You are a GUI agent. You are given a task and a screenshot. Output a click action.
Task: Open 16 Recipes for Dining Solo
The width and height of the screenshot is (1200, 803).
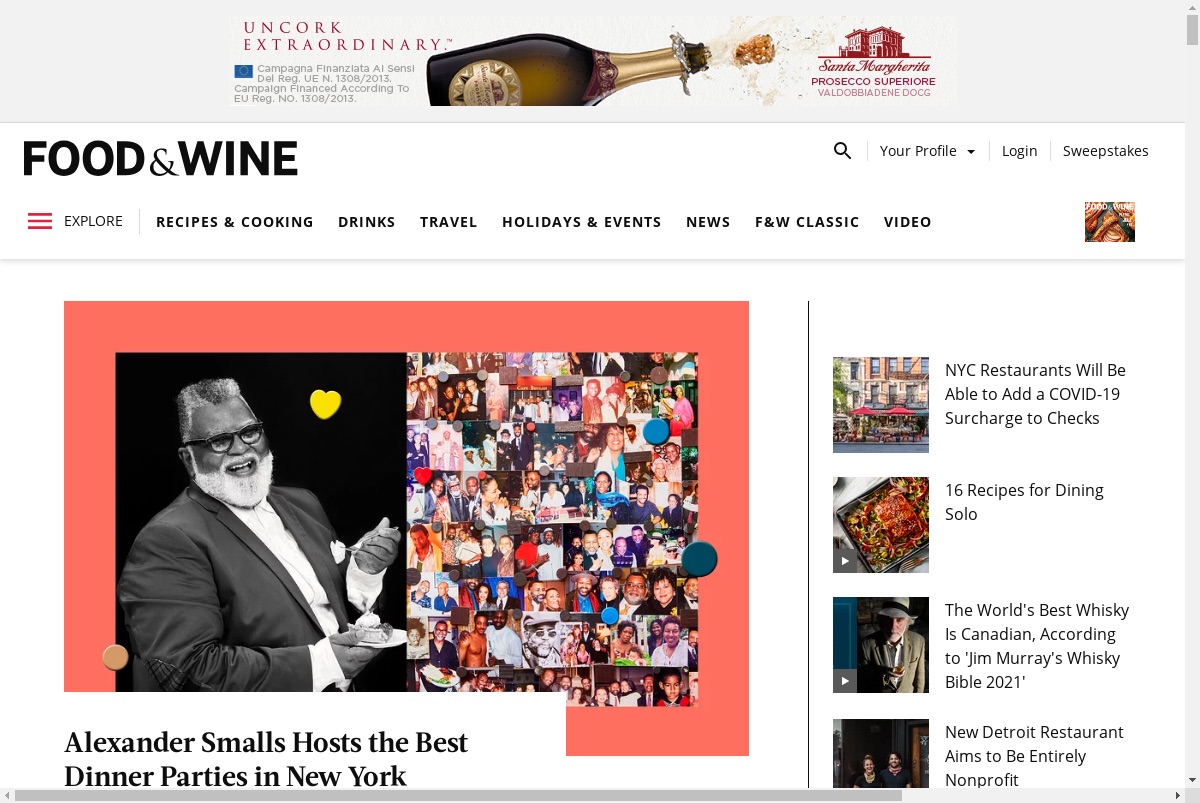tap(1024, 502)
